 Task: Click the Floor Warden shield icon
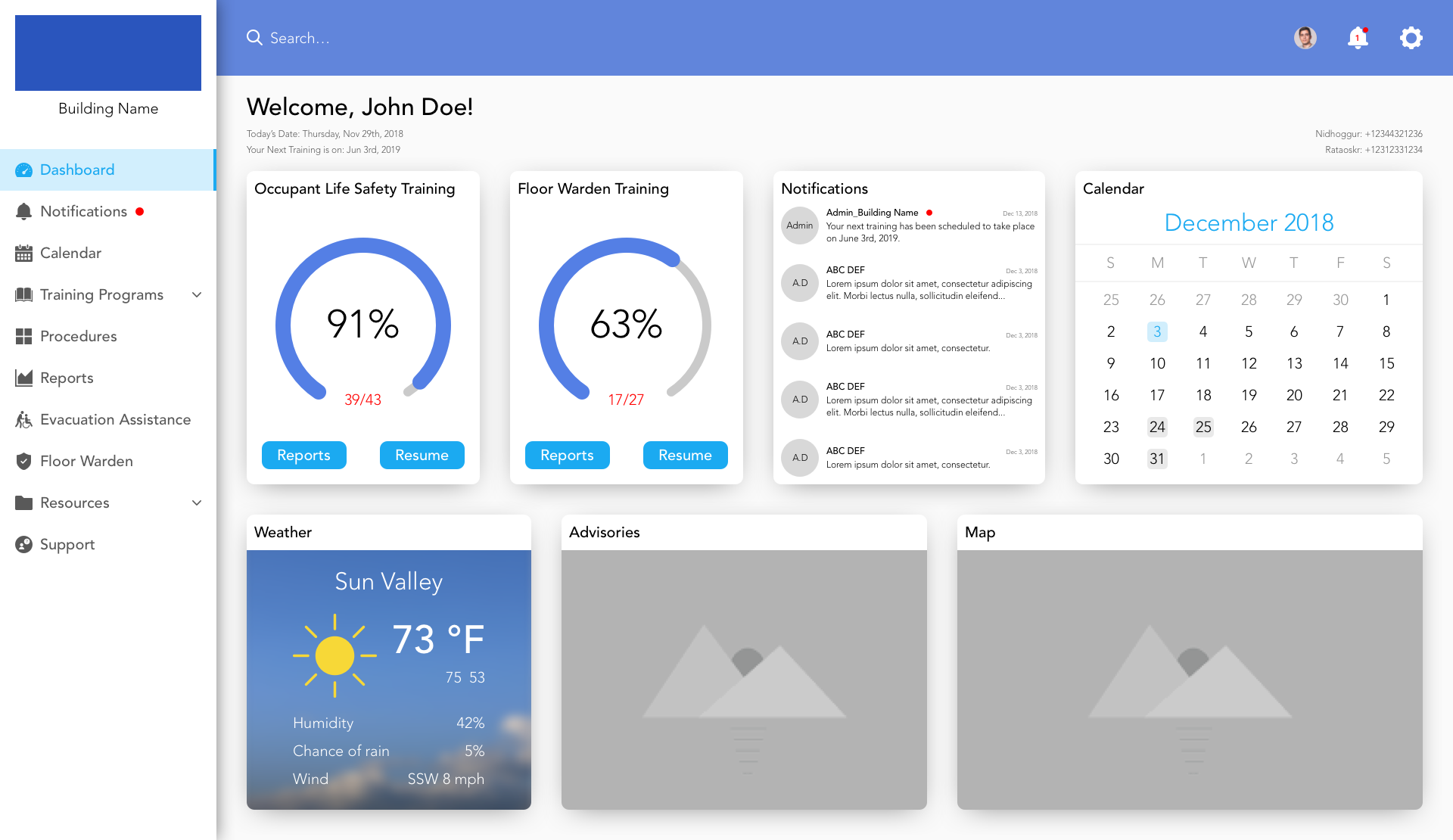point(23,461)
